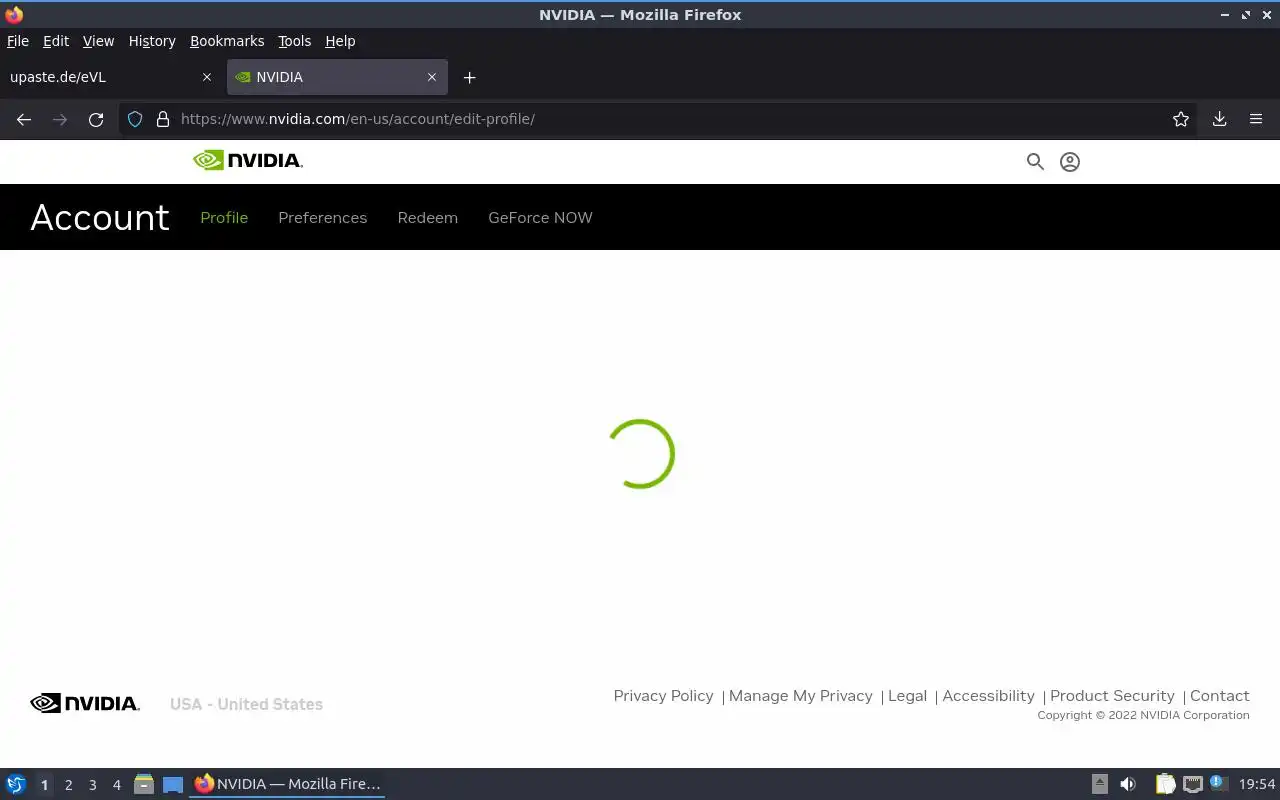
Task: Click the NVIDIA logo in the footer
Action: [x=85, y=703]
